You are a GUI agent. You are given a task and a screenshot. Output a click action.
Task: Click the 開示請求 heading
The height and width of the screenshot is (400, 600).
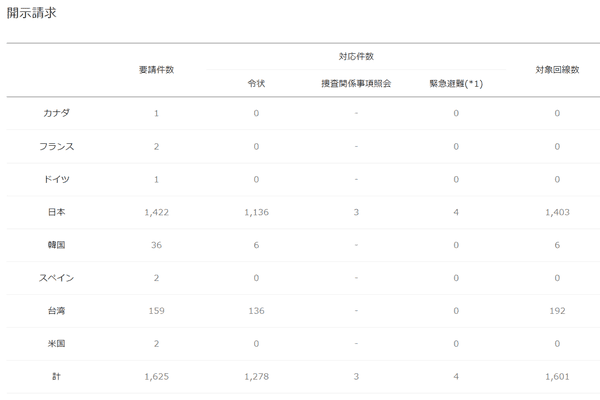31,13
